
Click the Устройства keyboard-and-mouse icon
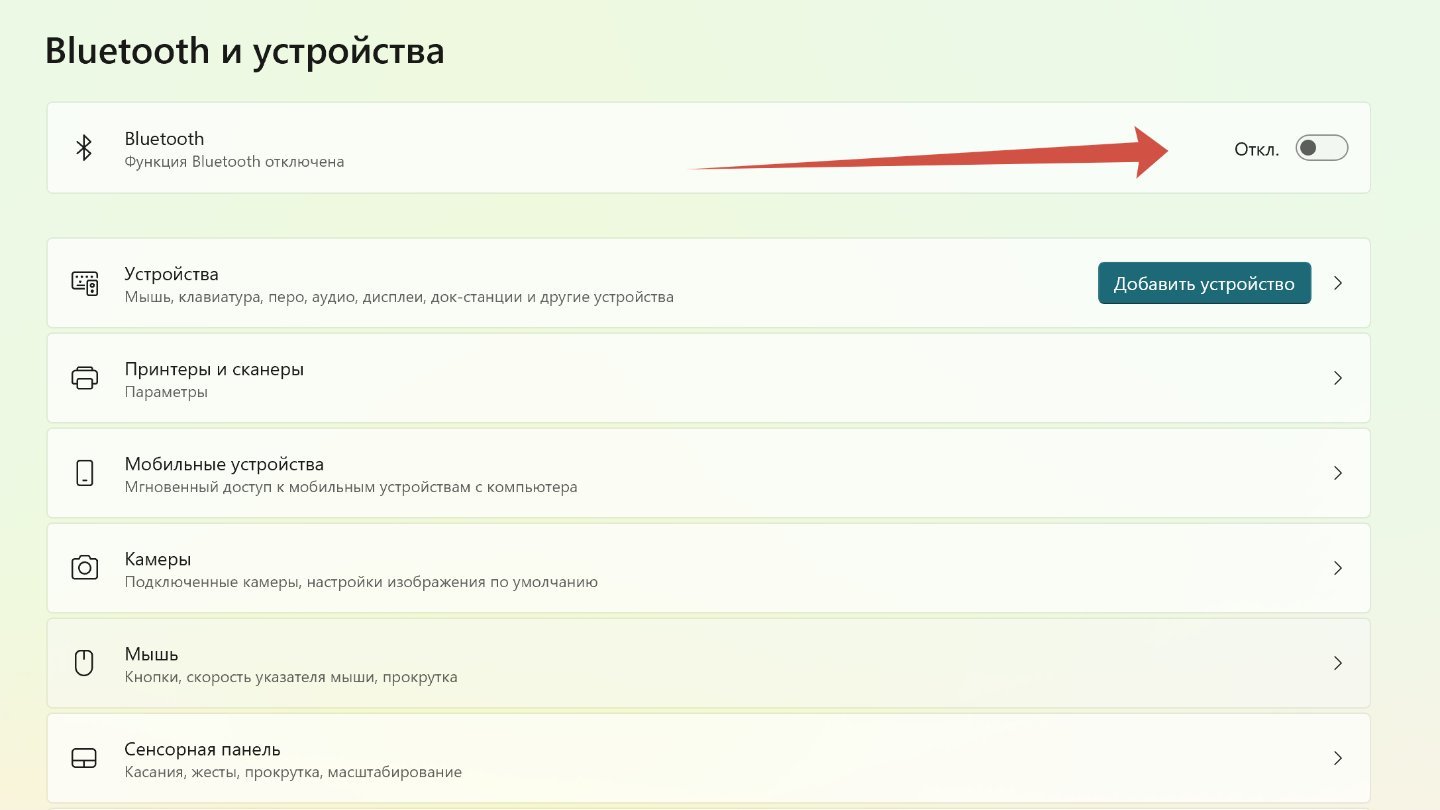point(85,283)
